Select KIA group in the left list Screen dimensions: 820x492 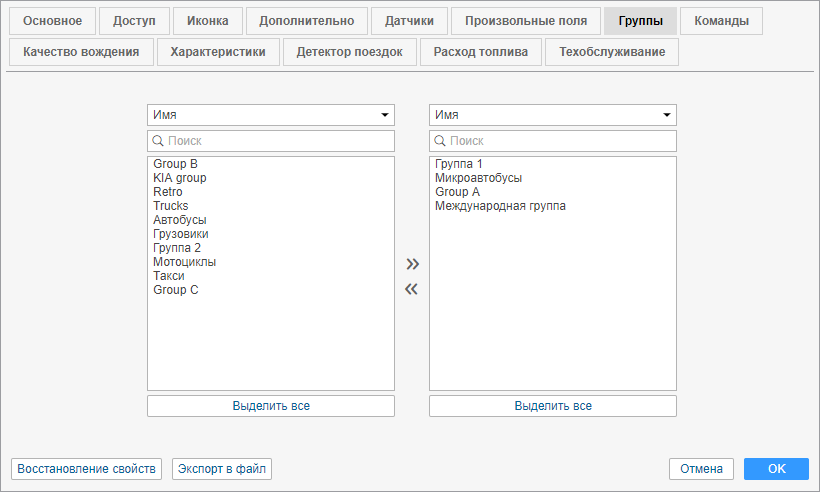click(180, 178)
